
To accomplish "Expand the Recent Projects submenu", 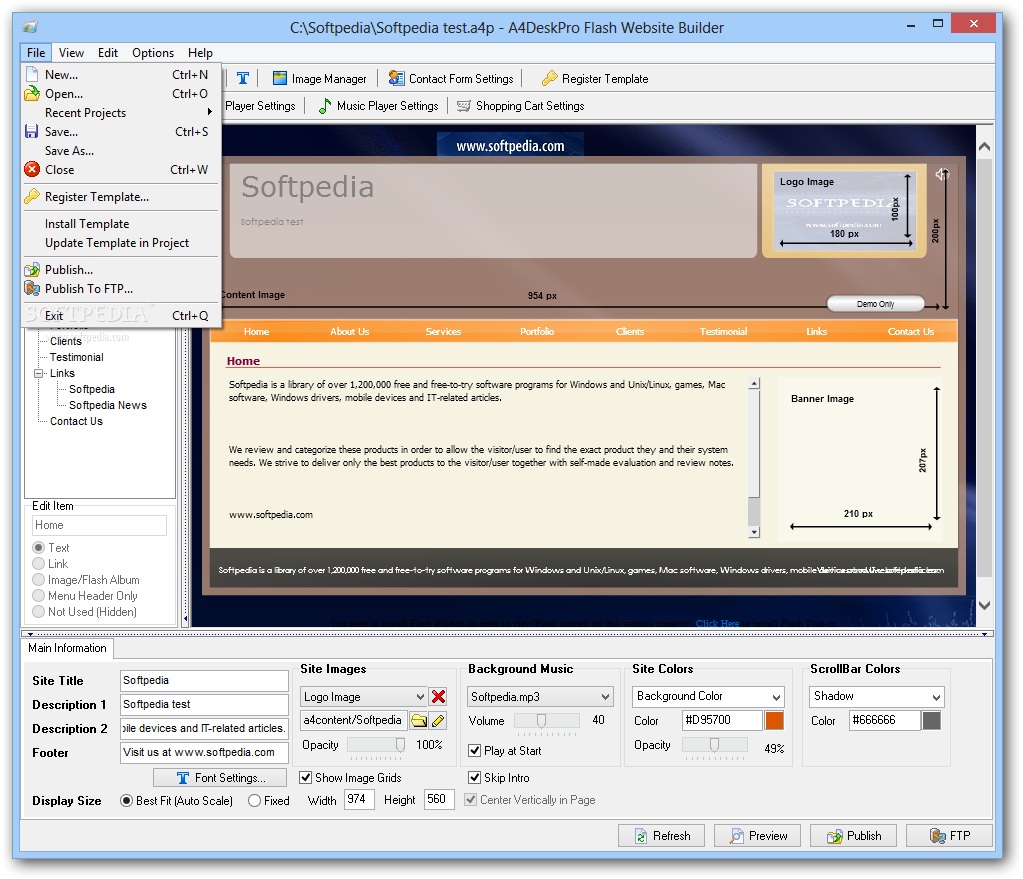I will click(121, 112).
